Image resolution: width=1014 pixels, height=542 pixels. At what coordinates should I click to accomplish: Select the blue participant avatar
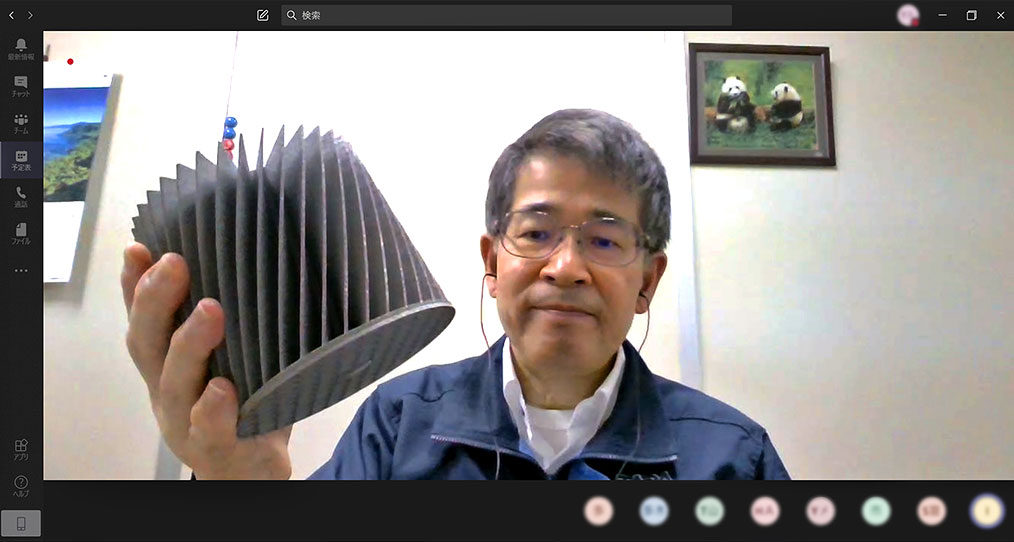[654, 511]
